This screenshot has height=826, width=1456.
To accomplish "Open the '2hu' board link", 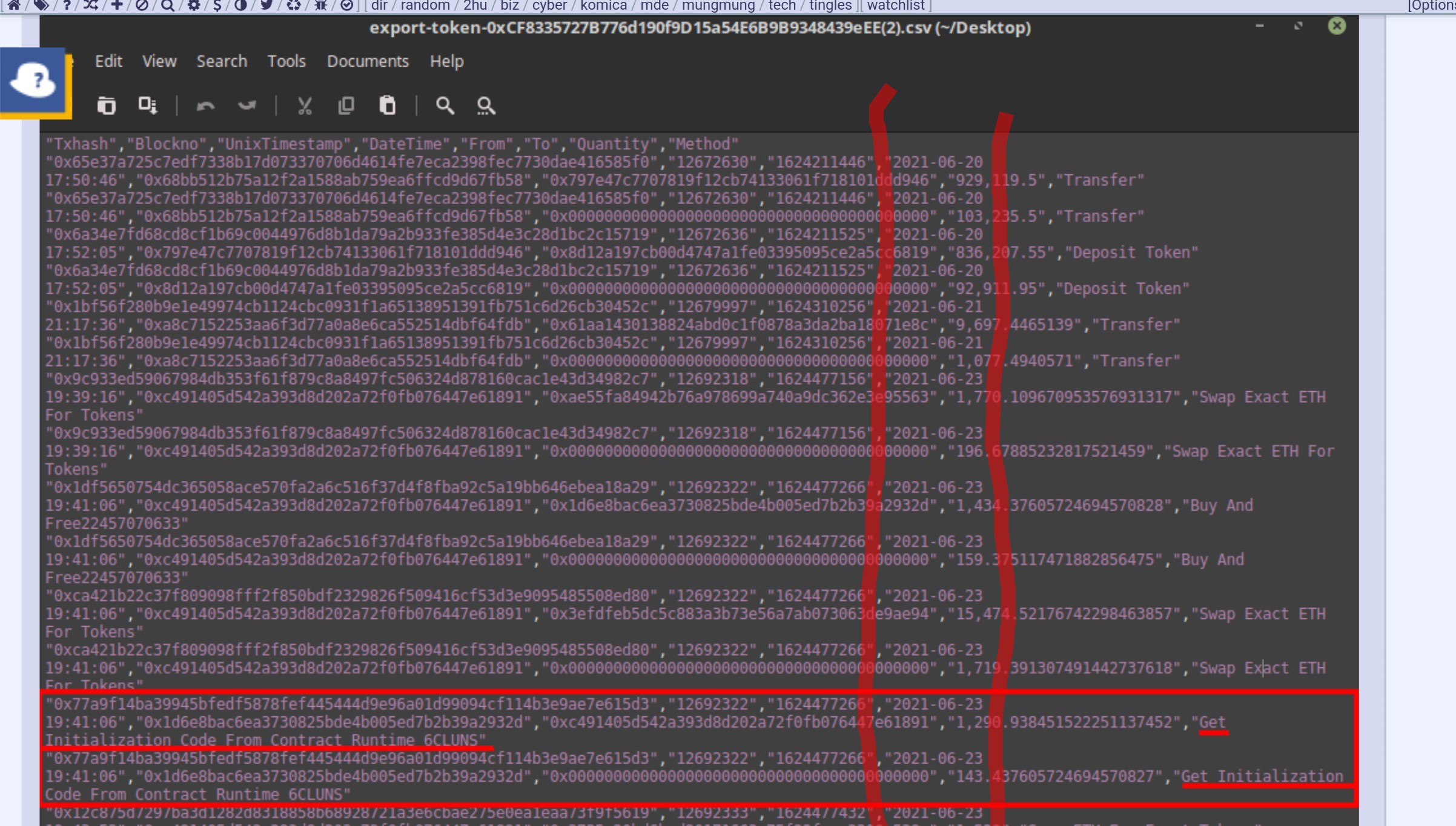I will pyautogui.click(x=475, y=5).
